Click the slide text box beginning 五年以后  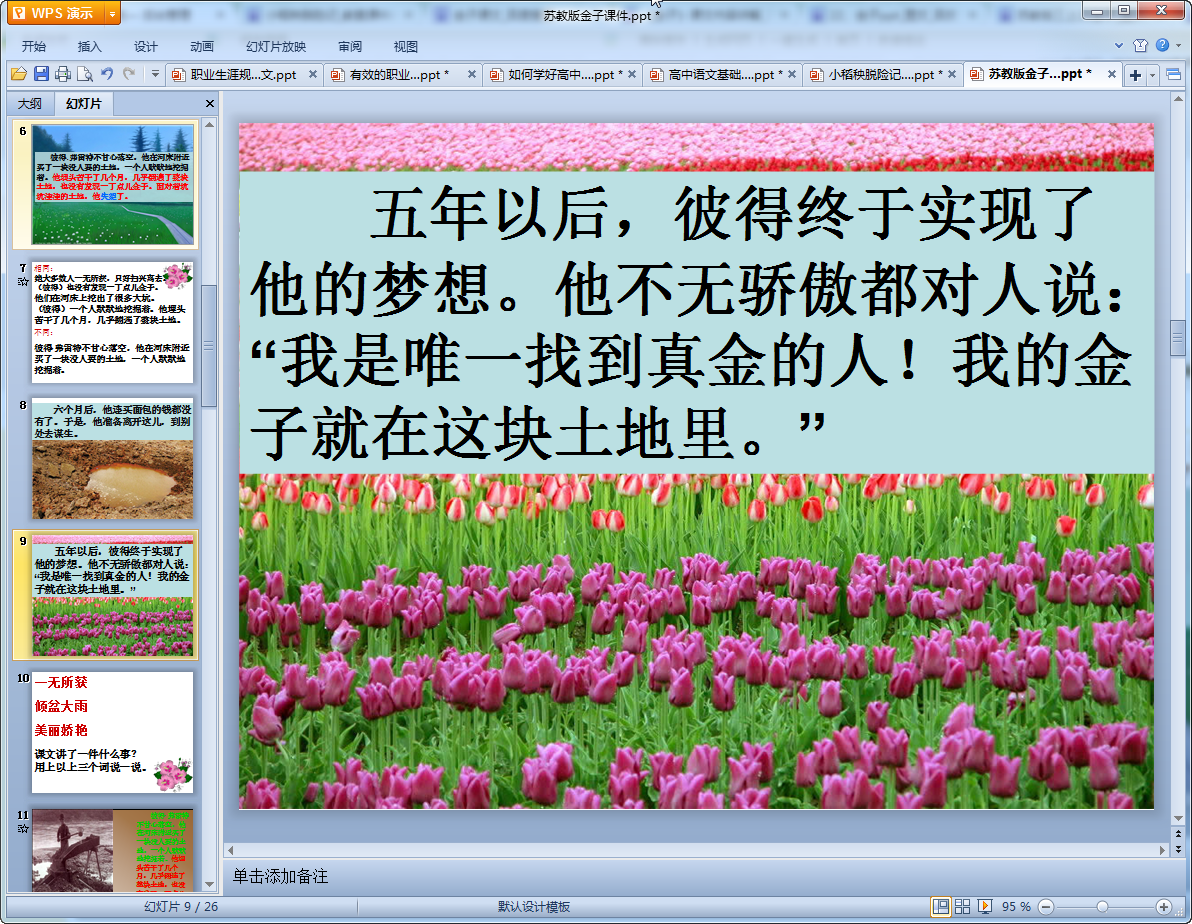pyautogui.click(x=696, y=322)
